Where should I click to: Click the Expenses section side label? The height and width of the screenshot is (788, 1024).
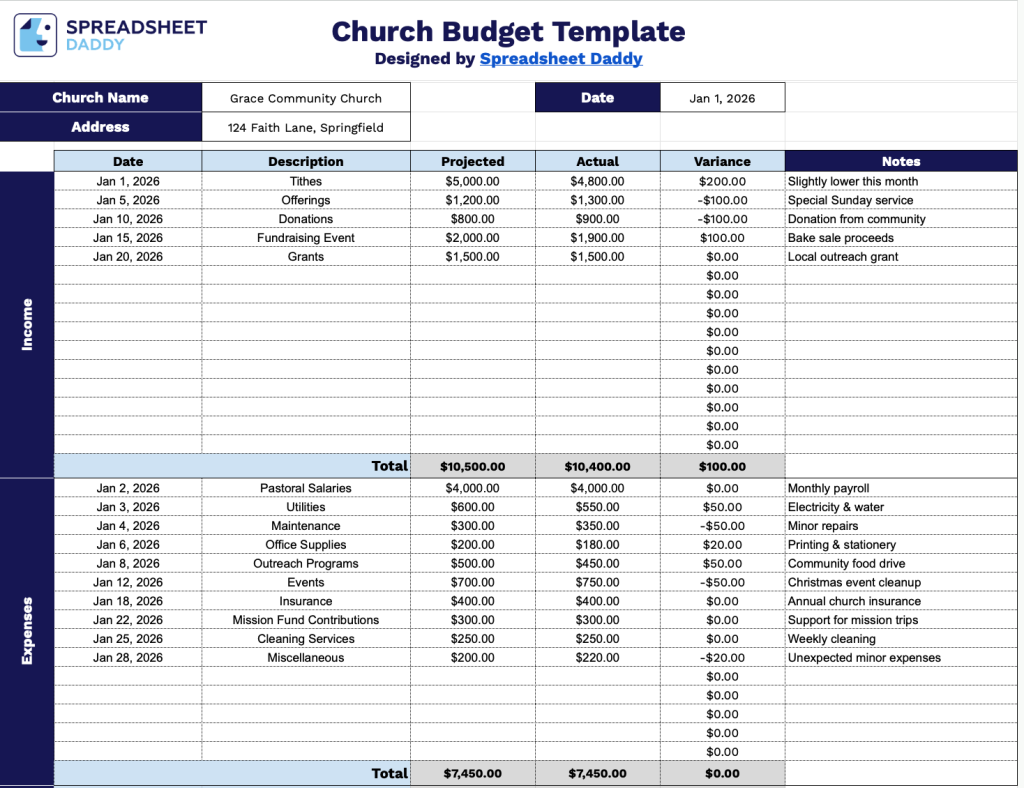click(27, 630)
